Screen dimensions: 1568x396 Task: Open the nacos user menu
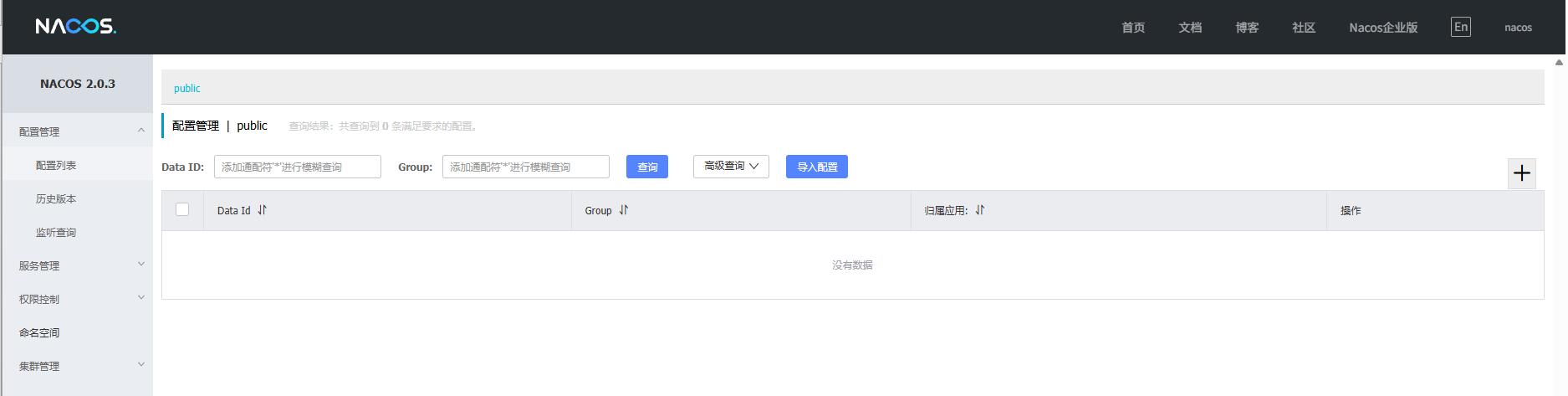1518,28
